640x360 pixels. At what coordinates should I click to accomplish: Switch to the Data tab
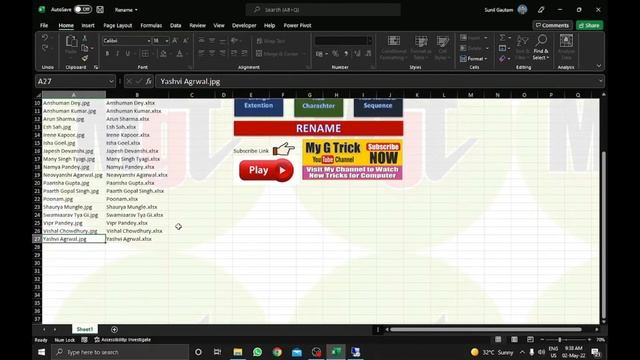(176, 25)
